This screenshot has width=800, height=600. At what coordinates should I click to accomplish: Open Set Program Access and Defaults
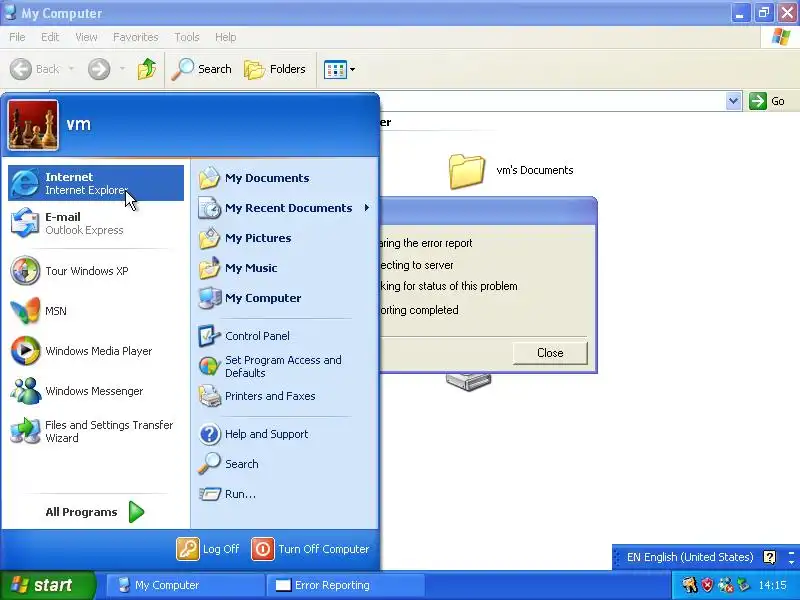[x=285, y=366]
